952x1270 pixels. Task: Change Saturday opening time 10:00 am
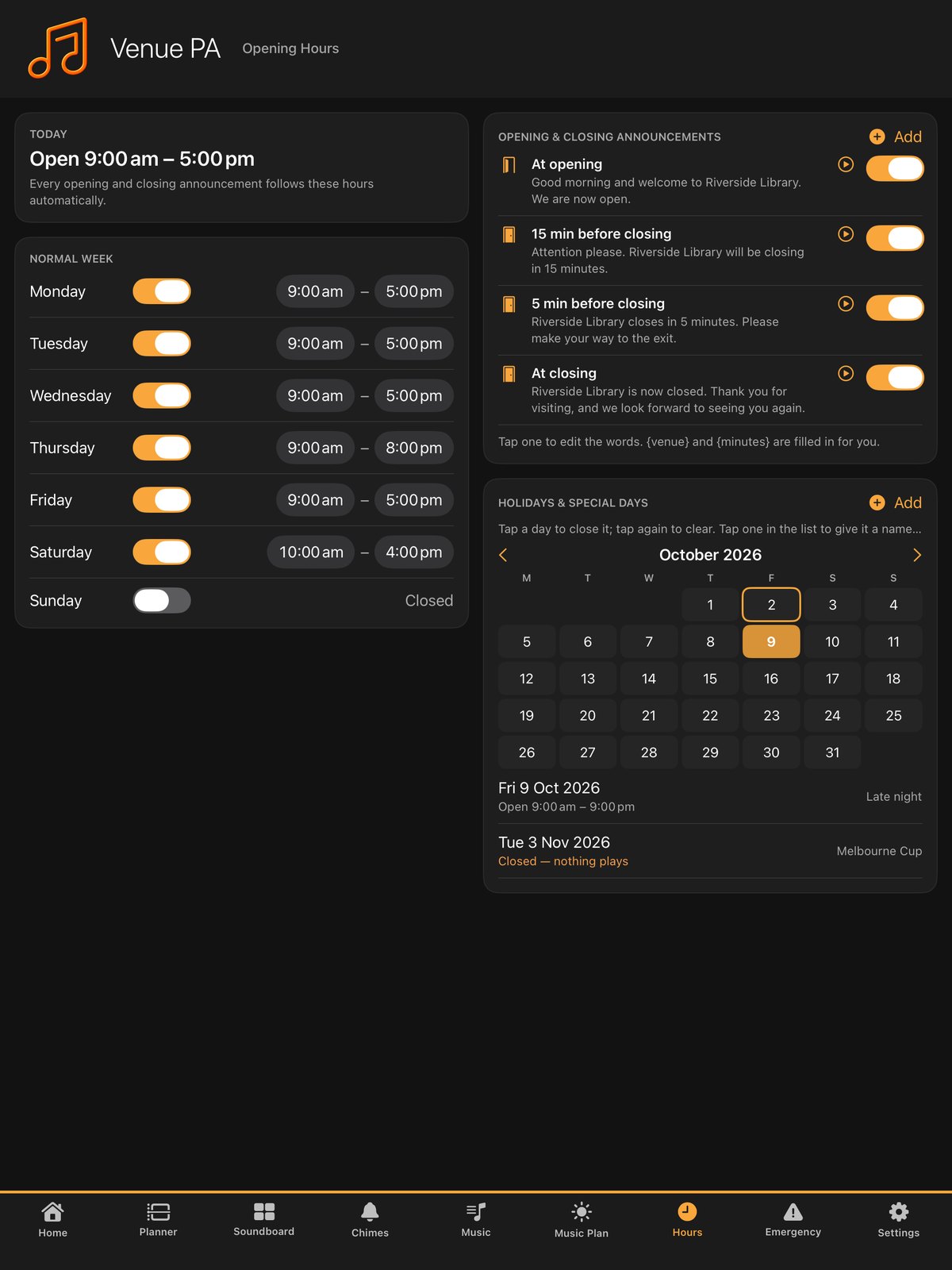click(x=311, y=552)
